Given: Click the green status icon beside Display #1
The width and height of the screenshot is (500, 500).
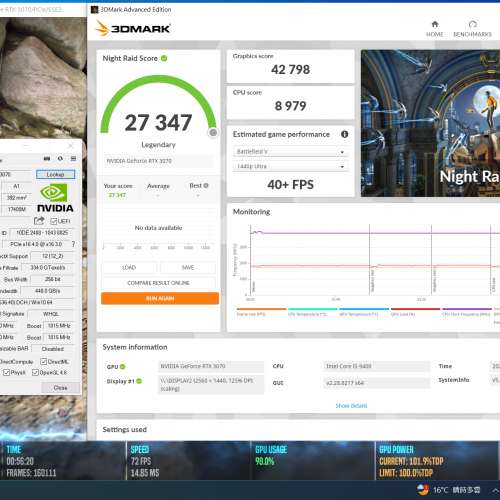Looking at the screenshot, I should point(139,381).
